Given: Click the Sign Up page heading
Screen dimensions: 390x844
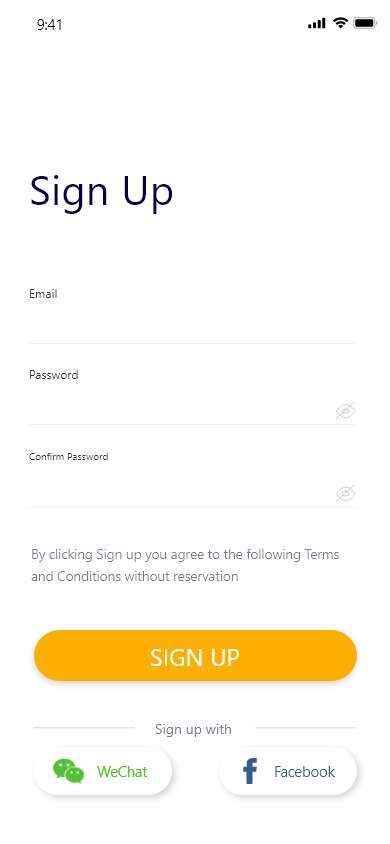Looking at the screenshot, I should [101, 192].
